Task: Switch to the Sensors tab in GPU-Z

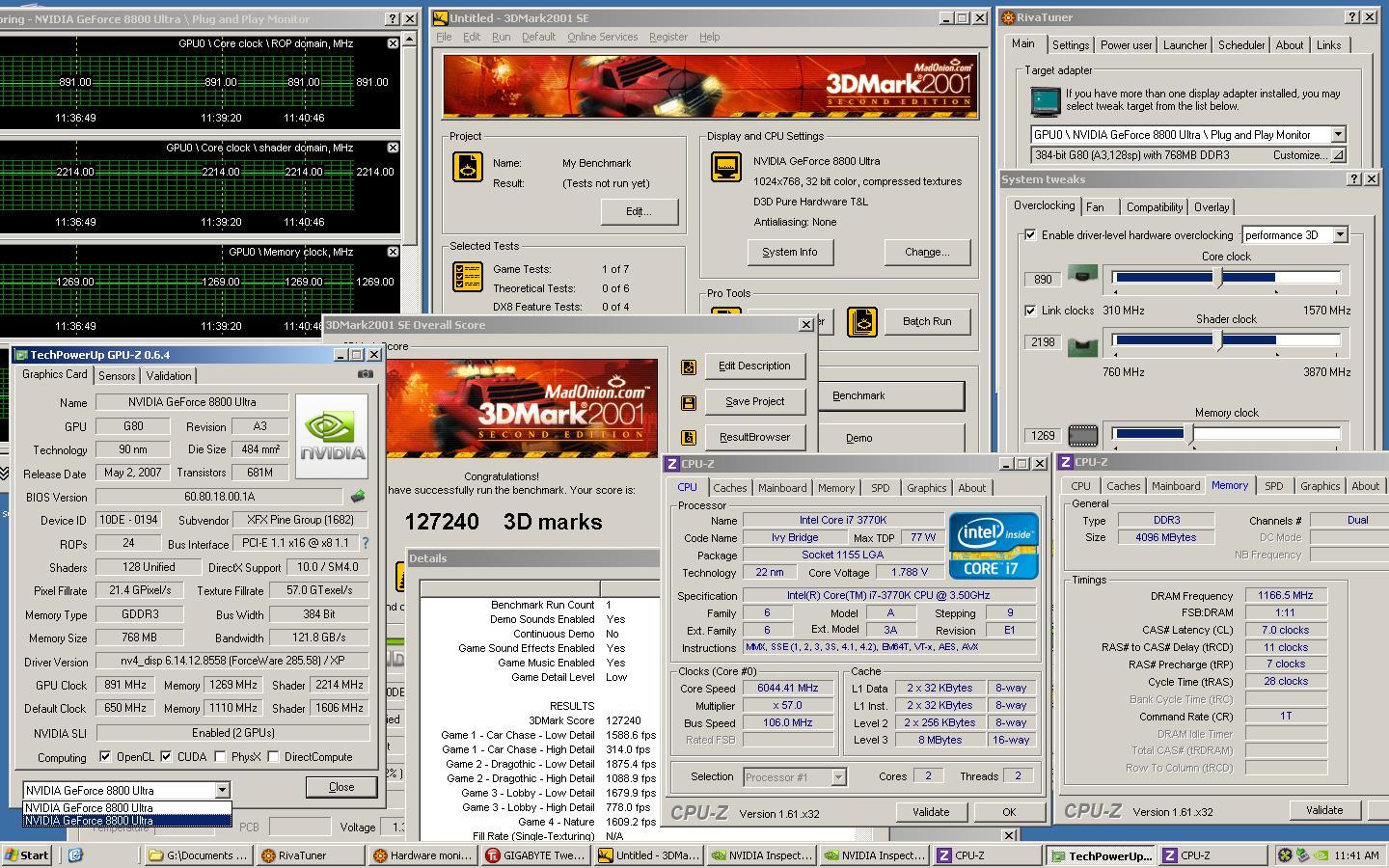Action: click(117, 376)
